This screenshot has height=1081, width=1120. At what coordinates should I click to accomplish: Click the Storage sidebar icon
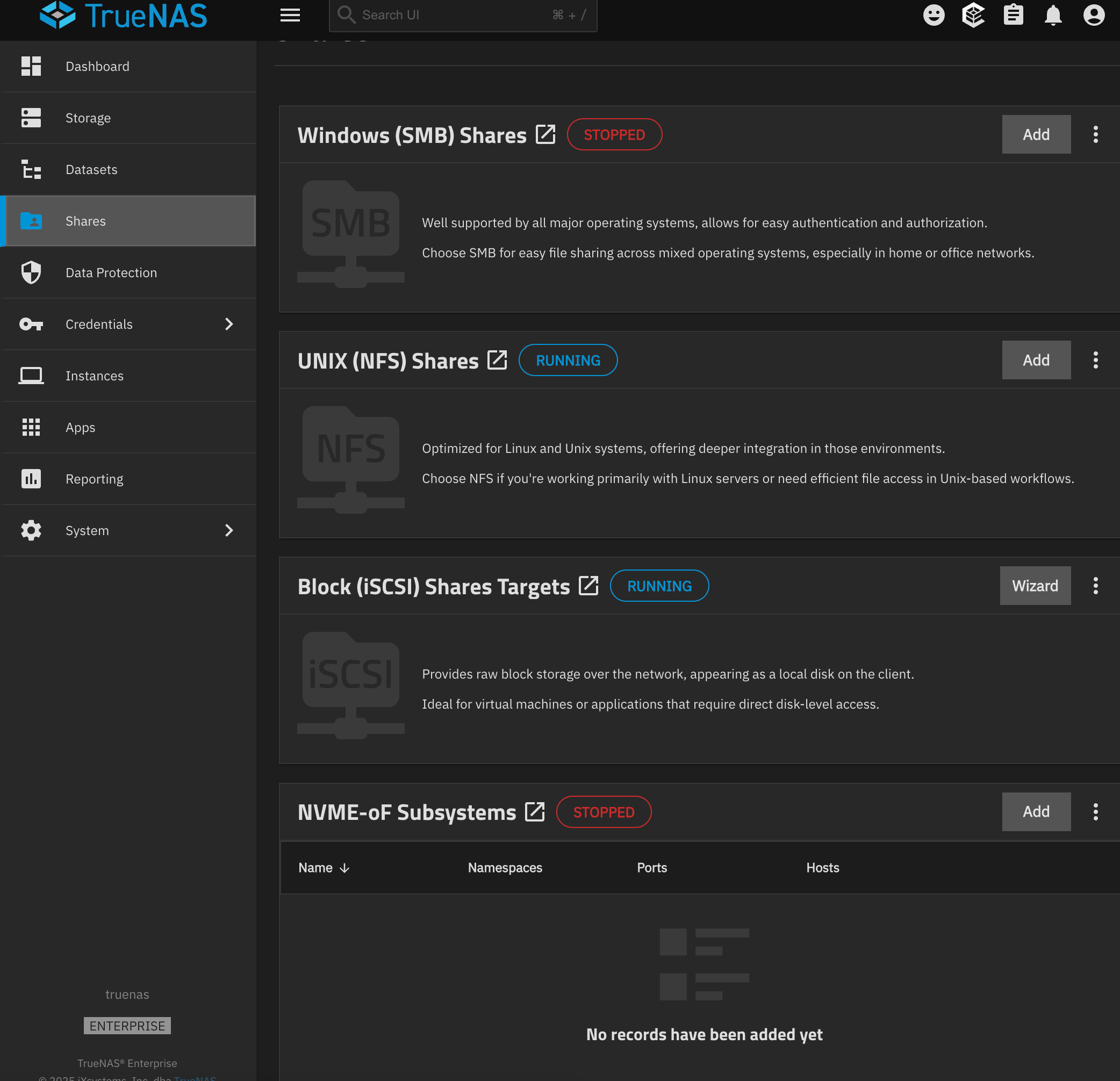point(31,118)
